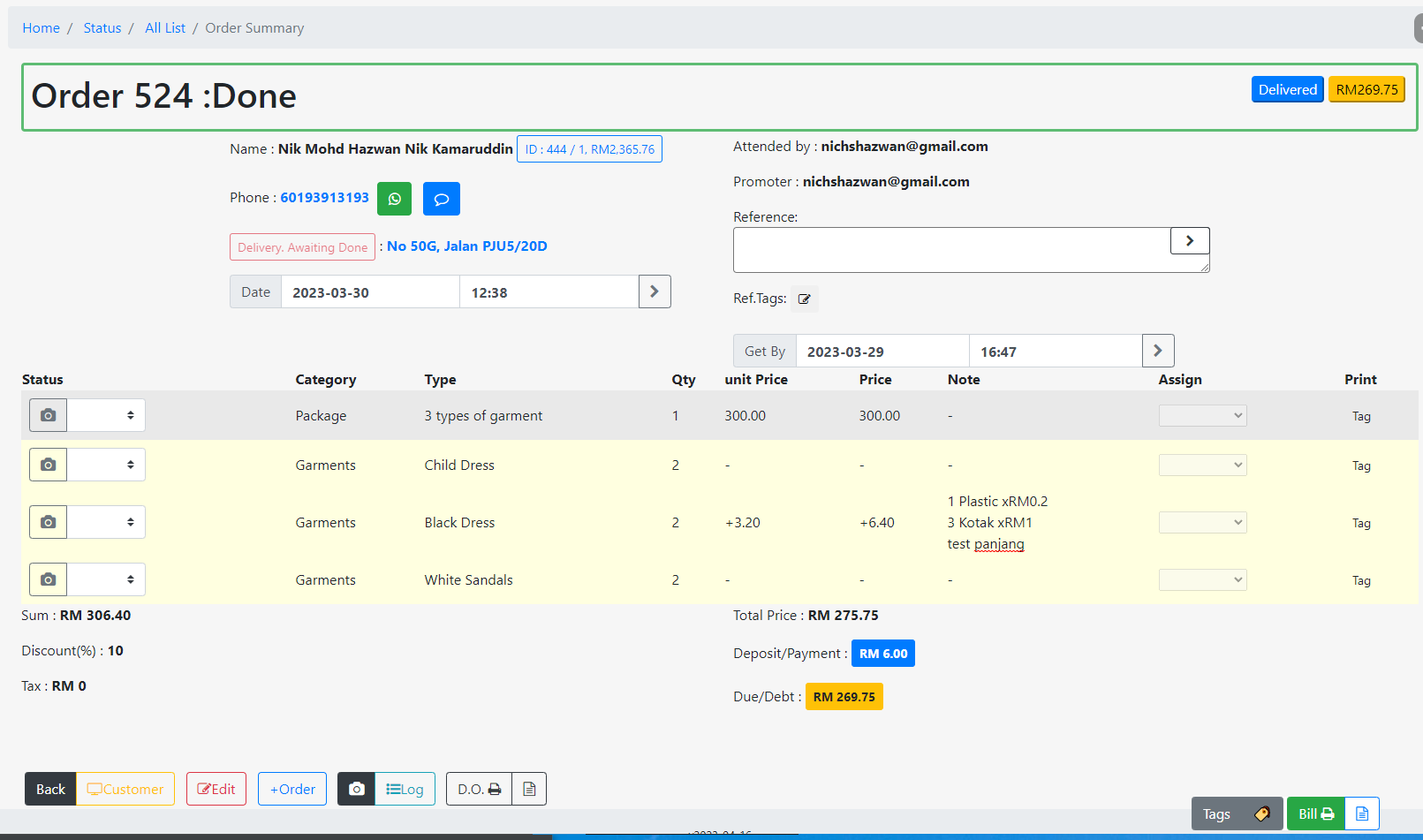Image resolution: width=1423 pixels, height=840 pixels.
Task: Click Delivery. Awaiting Done status badge
Action: 302,247
